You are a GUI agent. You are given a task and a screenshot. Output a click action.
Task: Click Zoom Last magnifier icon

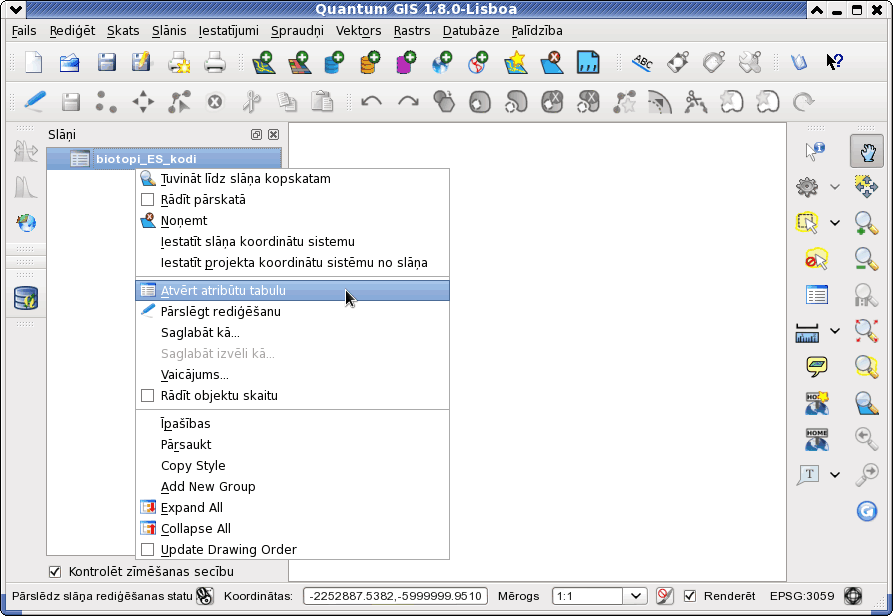point(866,438)
